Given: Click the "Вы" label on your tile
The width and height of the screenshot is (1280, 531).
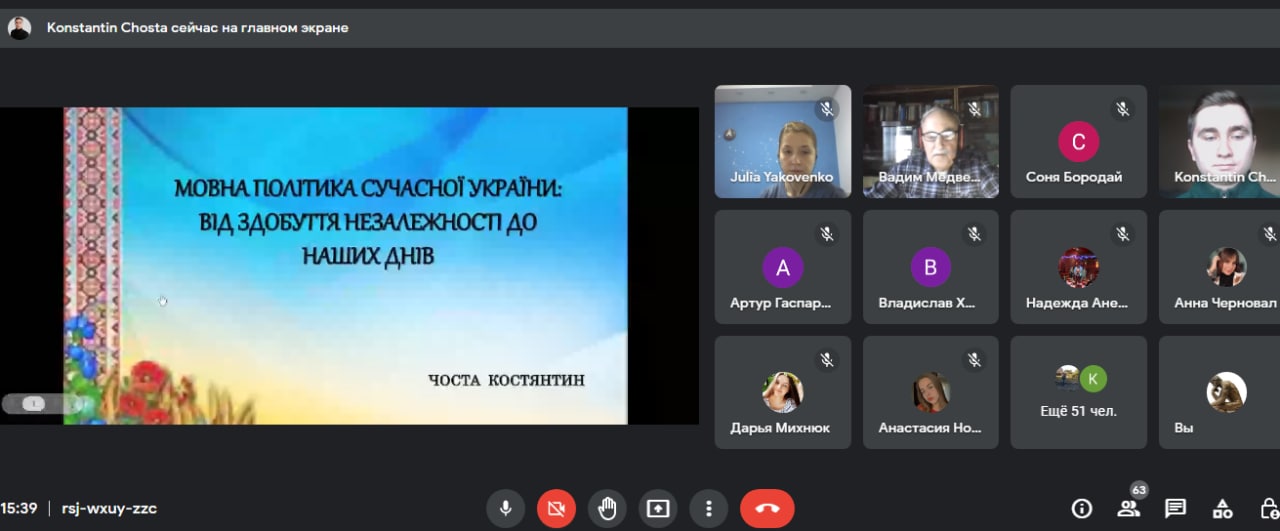Looking at the screenshot, I should click(1184, 428).
